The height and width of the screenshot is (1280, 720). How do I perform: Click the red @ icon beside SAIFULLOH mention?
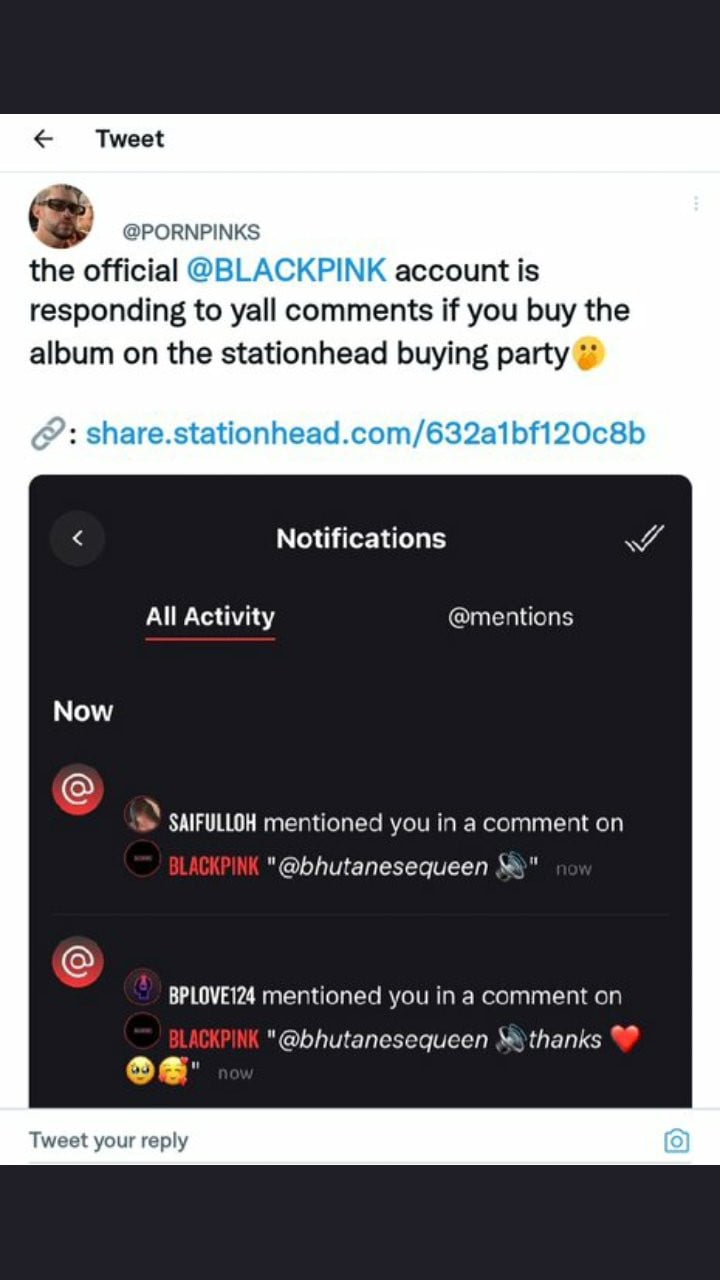point(78,790)
